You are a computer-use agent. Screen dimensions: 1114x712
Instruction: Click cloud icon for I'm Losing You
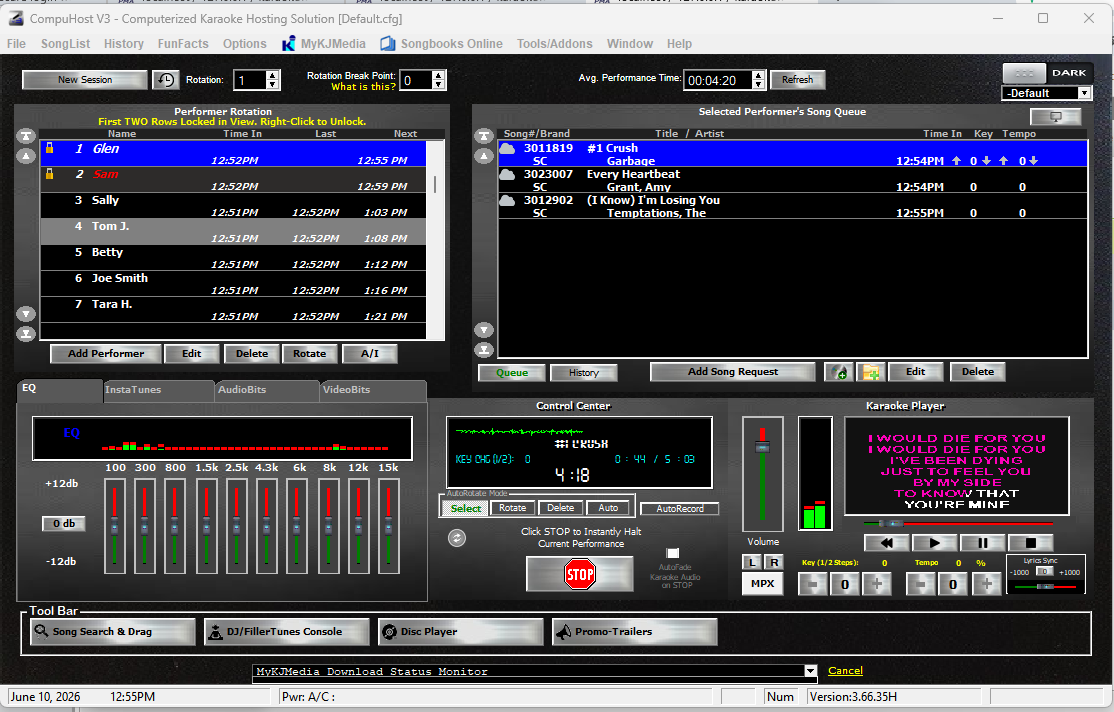coord(507,200)
